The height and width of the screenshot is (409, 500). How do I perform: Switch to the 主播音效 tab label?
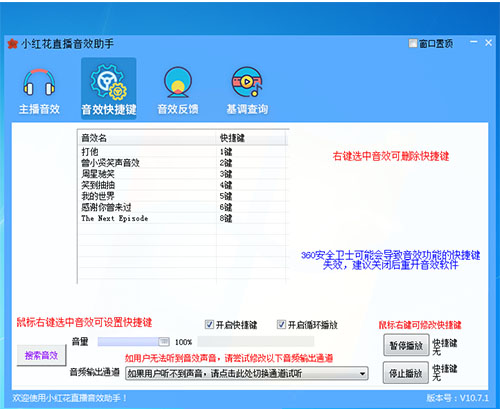(39, 109)
